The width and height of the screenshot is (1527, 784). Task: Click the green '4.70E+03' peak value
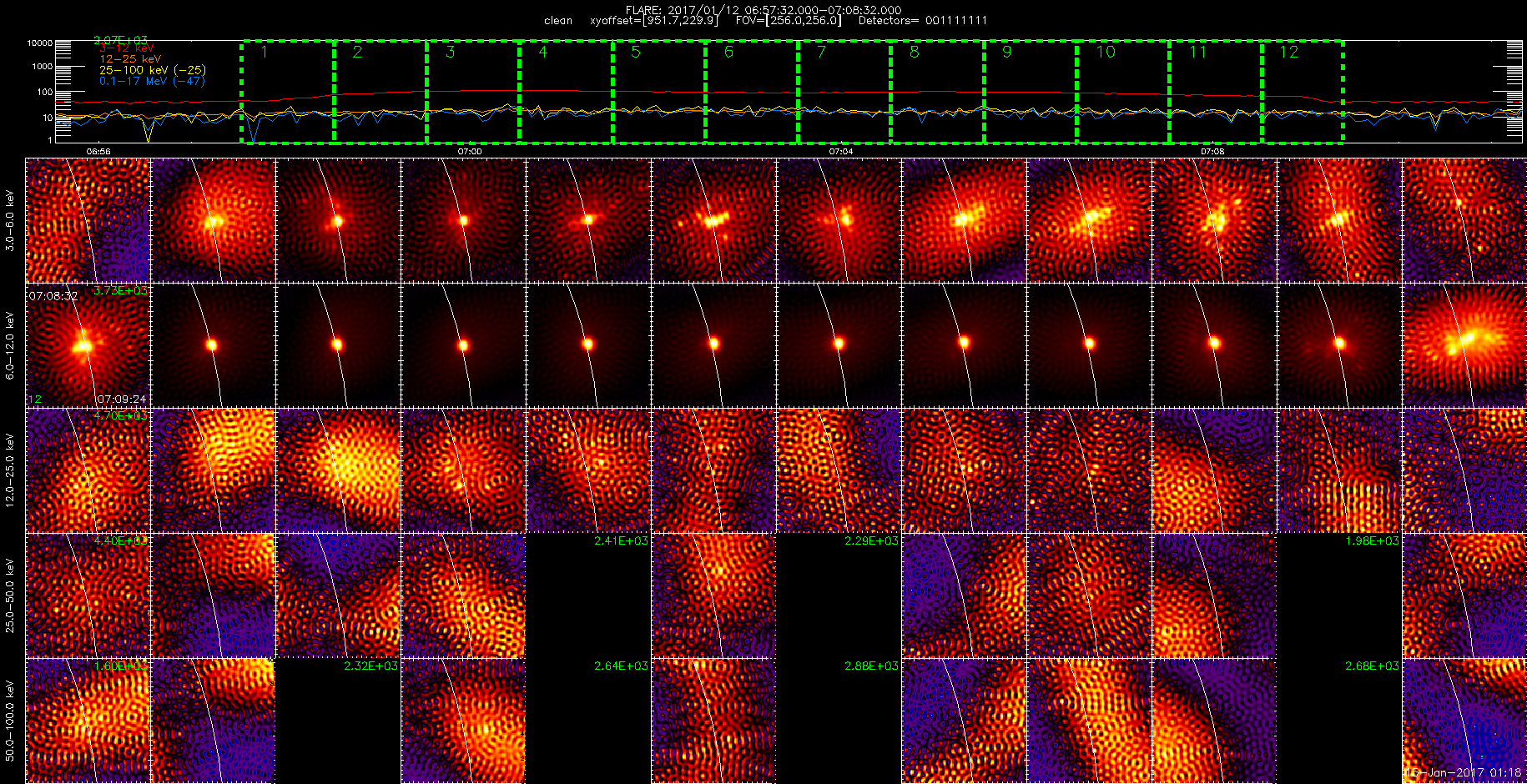pos(121,415)
